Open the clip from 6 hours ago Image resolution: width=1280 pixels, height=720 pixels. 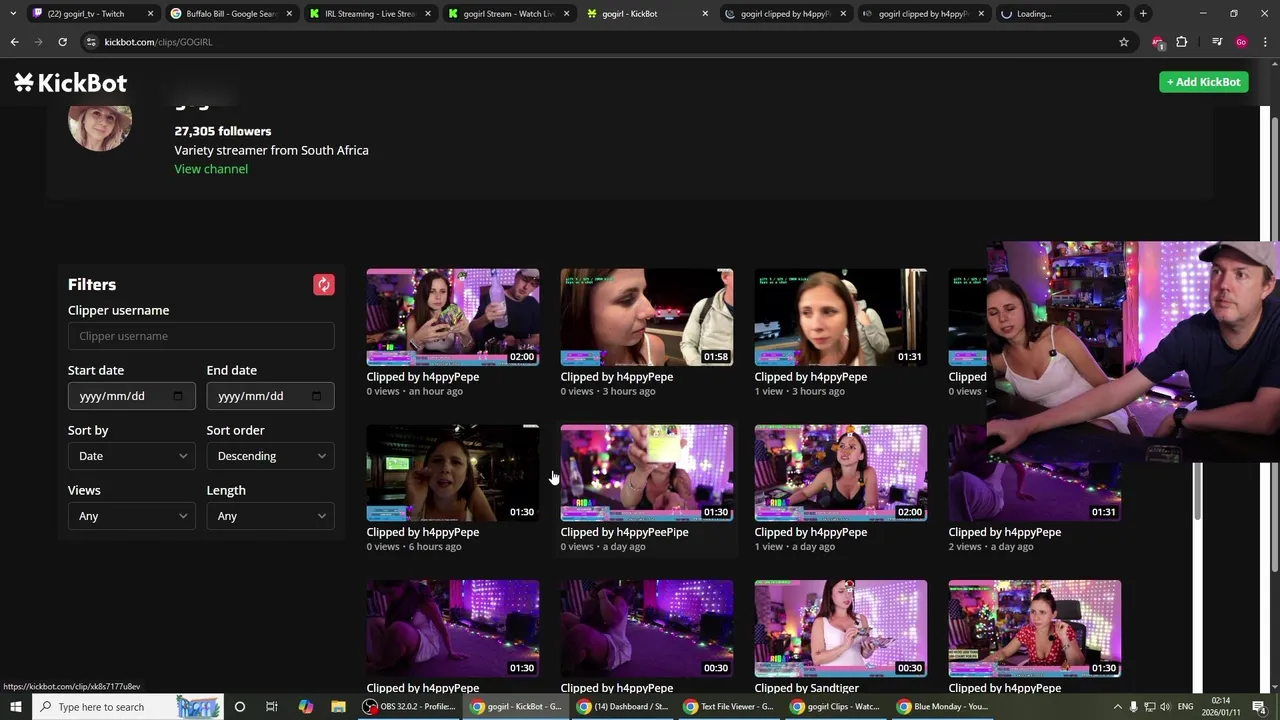(453, 473)
